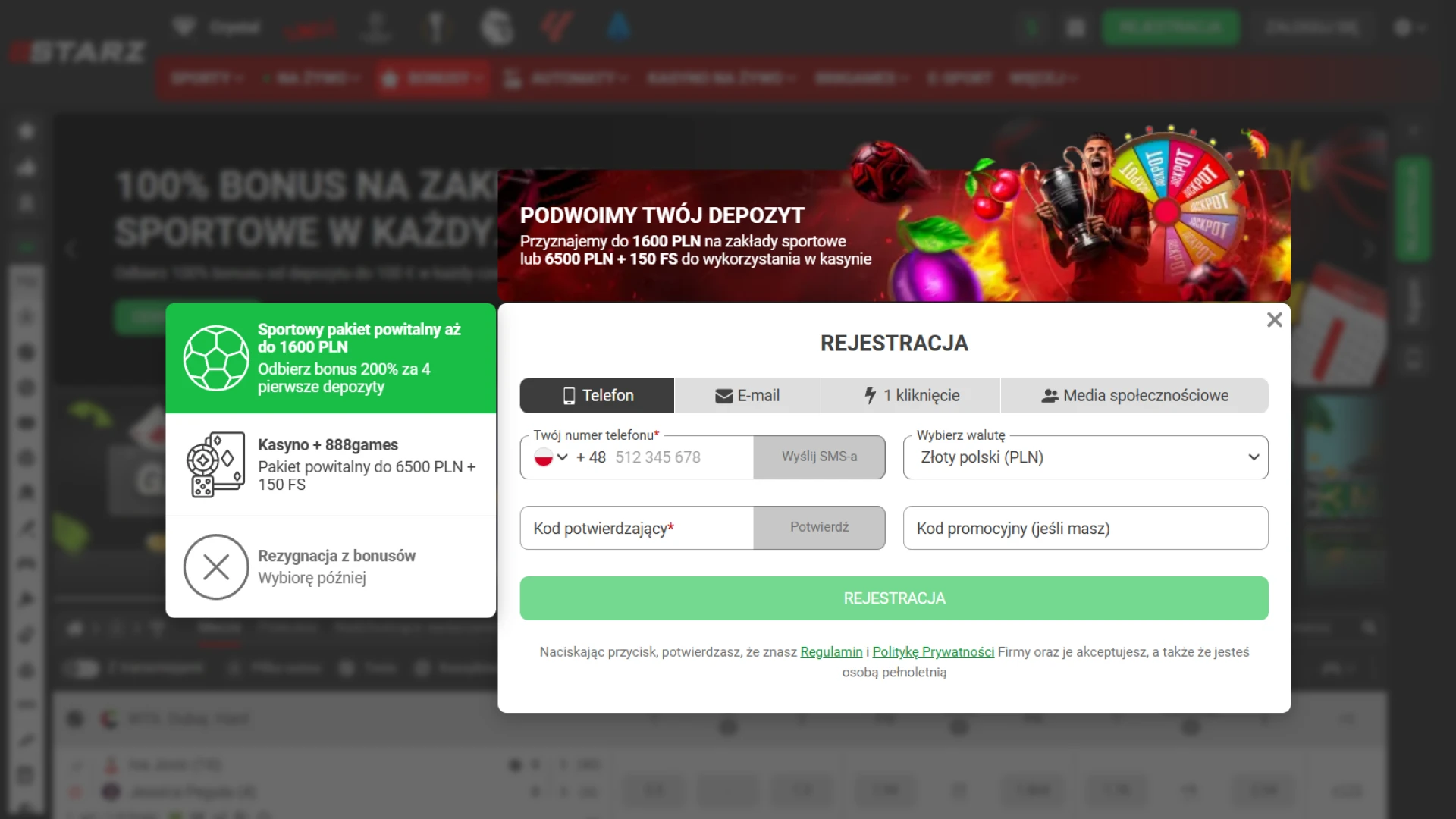The image size is (1456, 819).
Task: Focus the Kod promocyjny input field
Action: [1085, 528]
